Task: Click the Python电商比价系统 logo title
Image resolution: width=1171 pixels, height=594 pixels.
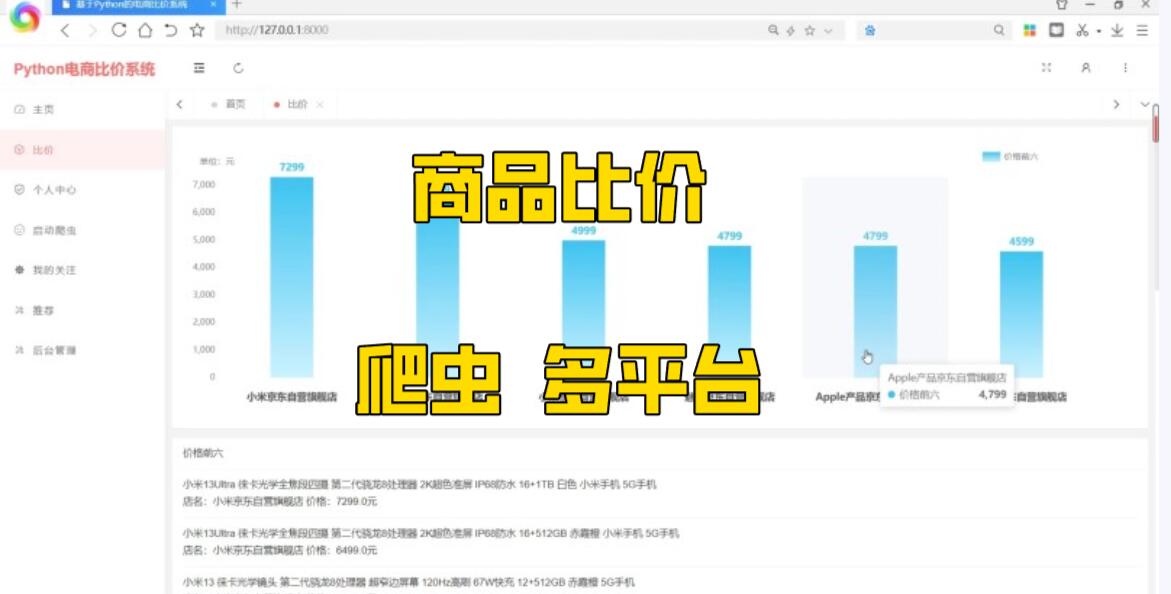Action: pos(84,69)
